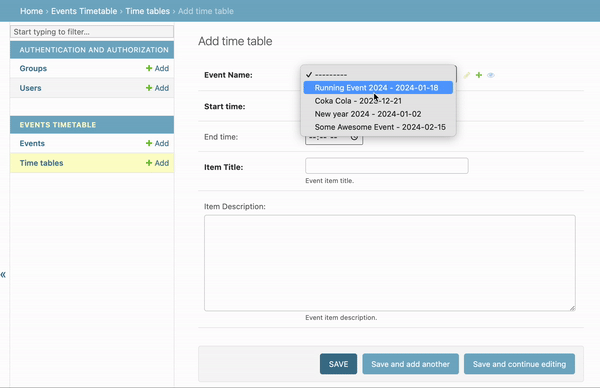Click the Add plus next to Groups
This screenshot has height=388, width=600.
click(157, 68)
